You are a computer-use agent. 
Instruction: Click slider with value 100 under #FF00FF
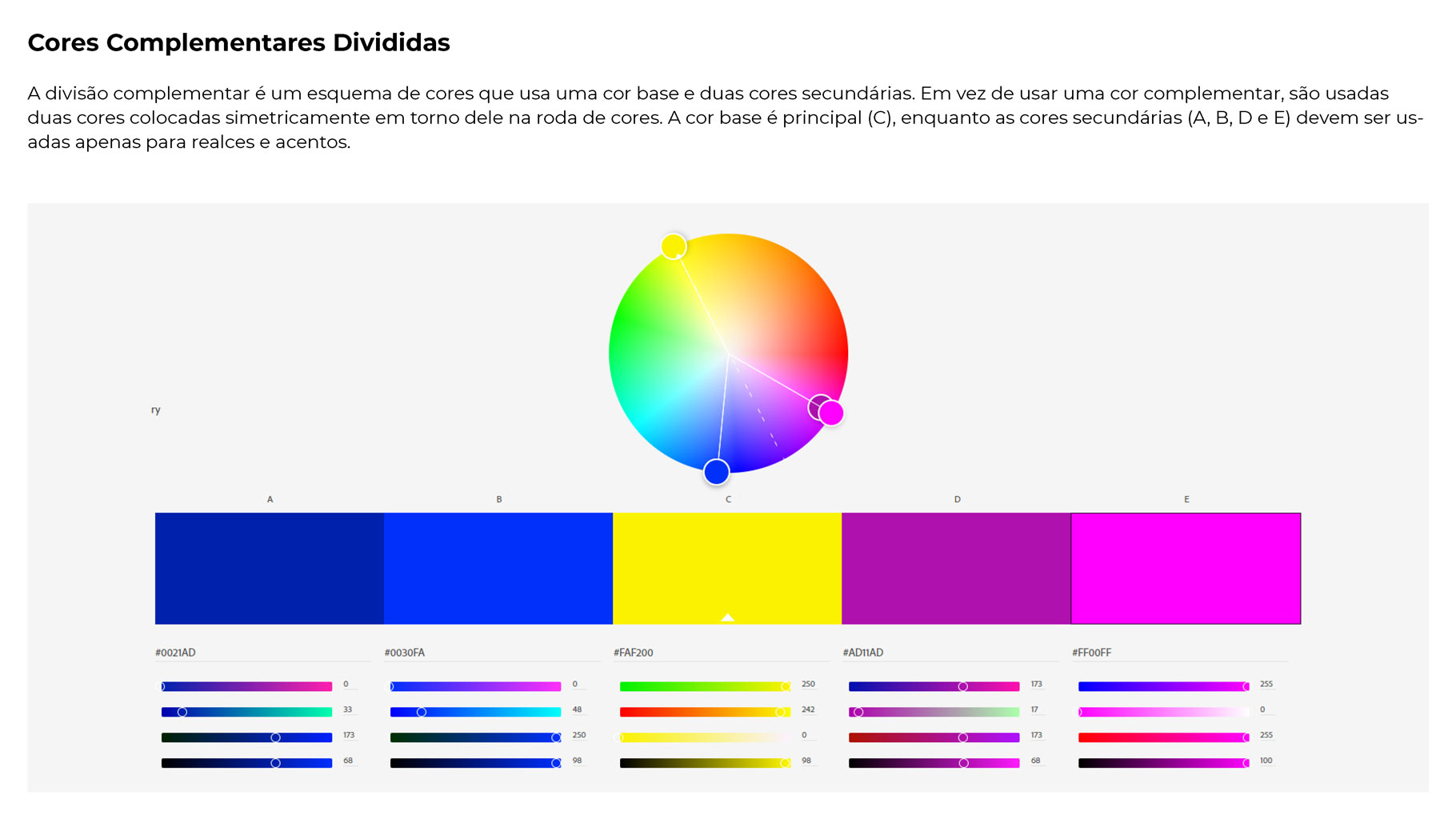tap(1163, 763)
